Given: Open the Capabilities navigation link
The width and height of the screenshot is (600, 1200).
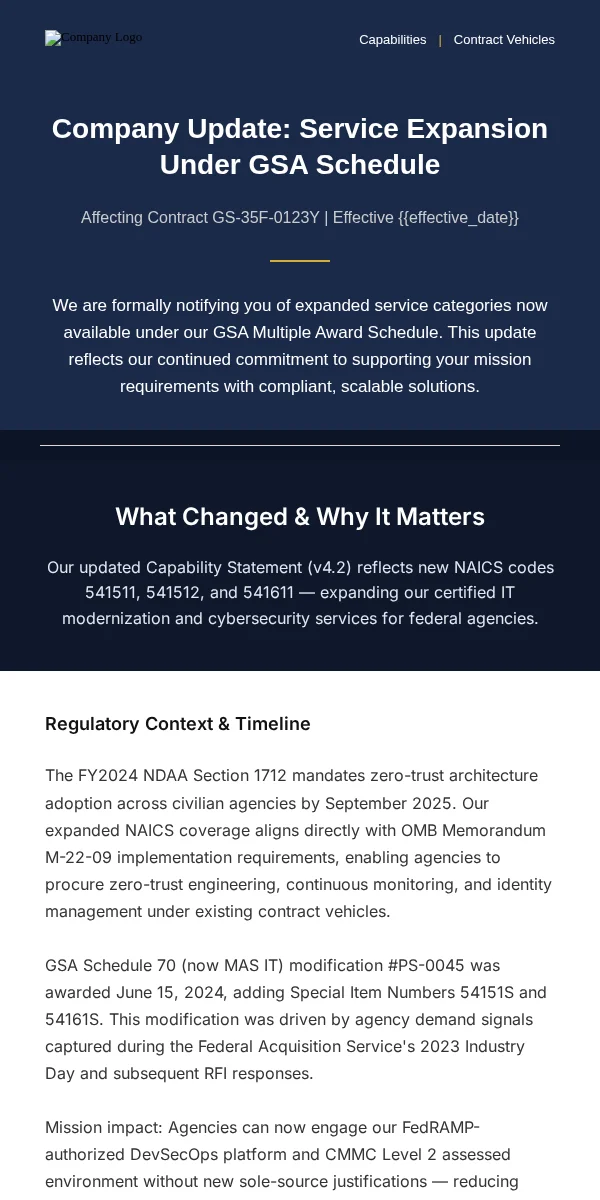Looking at the screenshot, I should click(x=393, y=40).
